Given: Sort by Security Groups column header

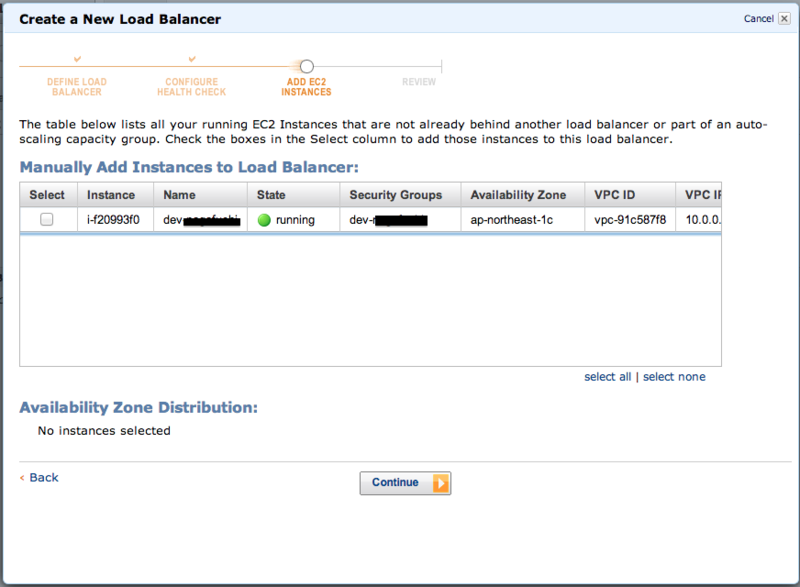Looking at the screenshot, I should [x=401, y=195].
